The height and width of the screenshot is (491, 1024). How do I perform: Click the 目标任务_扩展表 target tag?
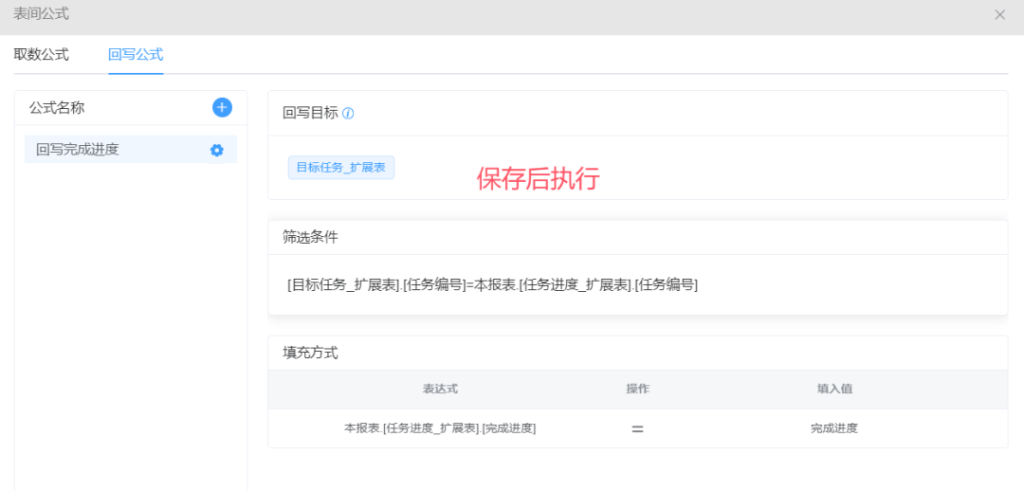point(341,168)
